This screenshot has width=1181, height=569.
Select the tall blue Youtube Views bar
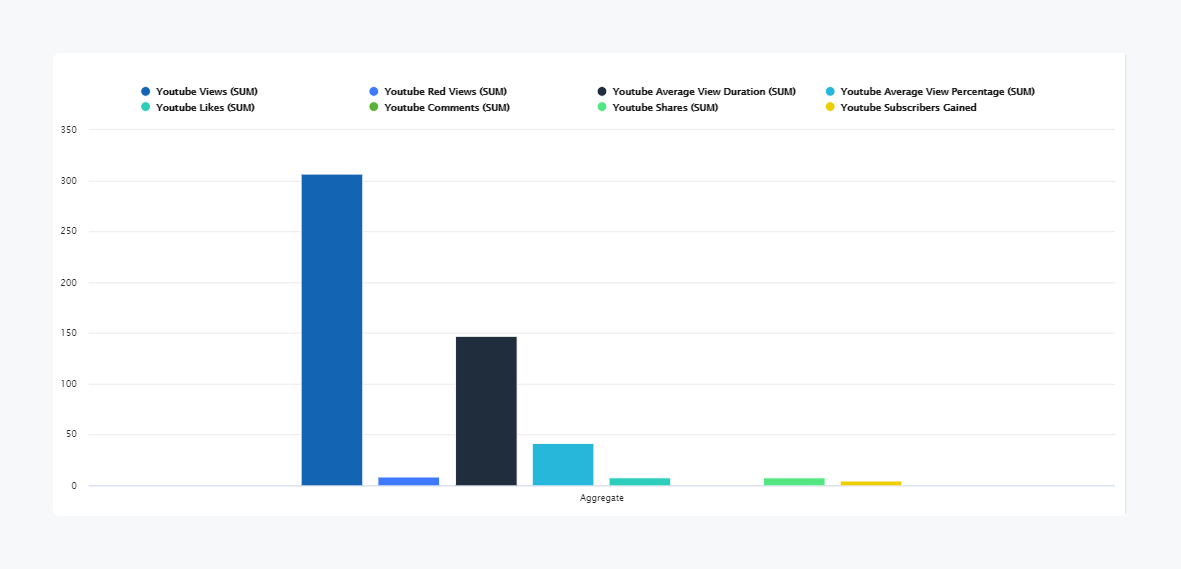332,330
